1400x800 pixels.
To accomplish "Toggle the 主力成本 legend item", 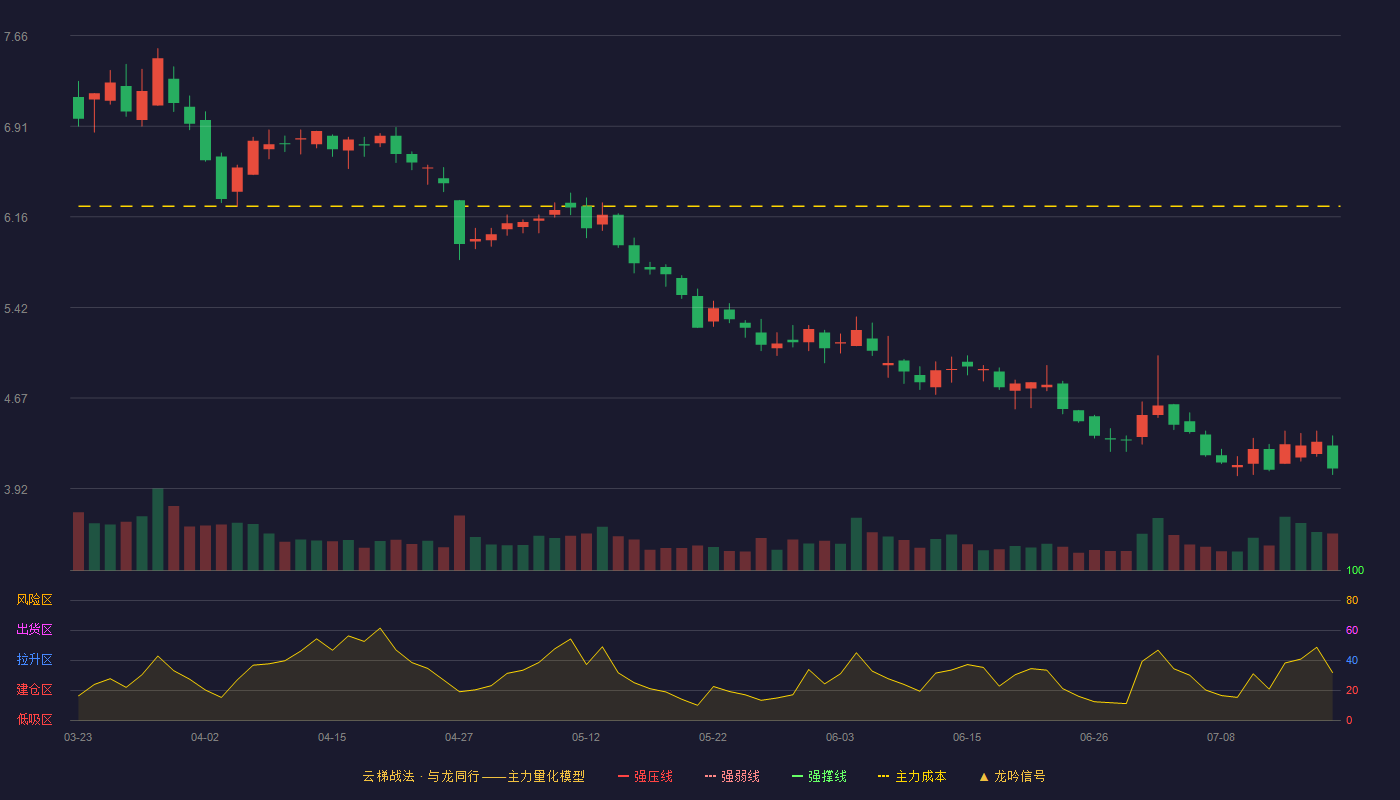I will tap(912, 776).
